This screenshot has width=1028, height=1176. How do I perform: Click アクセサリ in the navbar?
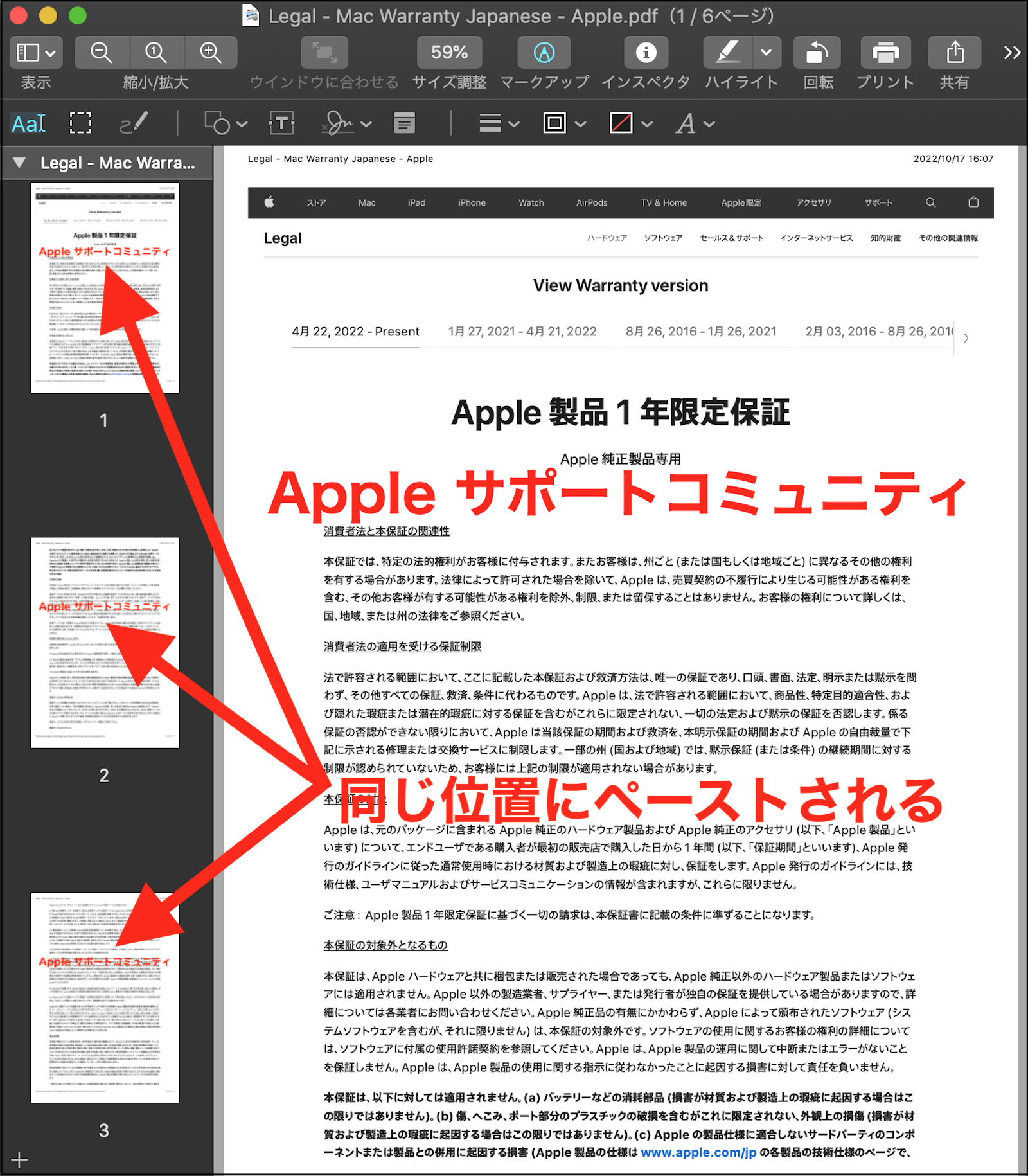coord(813,202)
